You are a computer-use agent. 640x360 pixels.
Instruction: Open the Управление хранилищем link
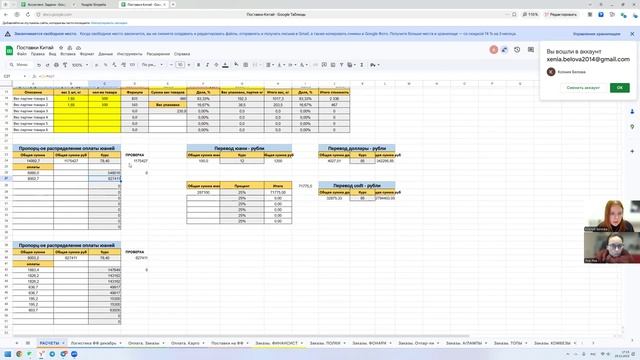click(x=596, y=34)
